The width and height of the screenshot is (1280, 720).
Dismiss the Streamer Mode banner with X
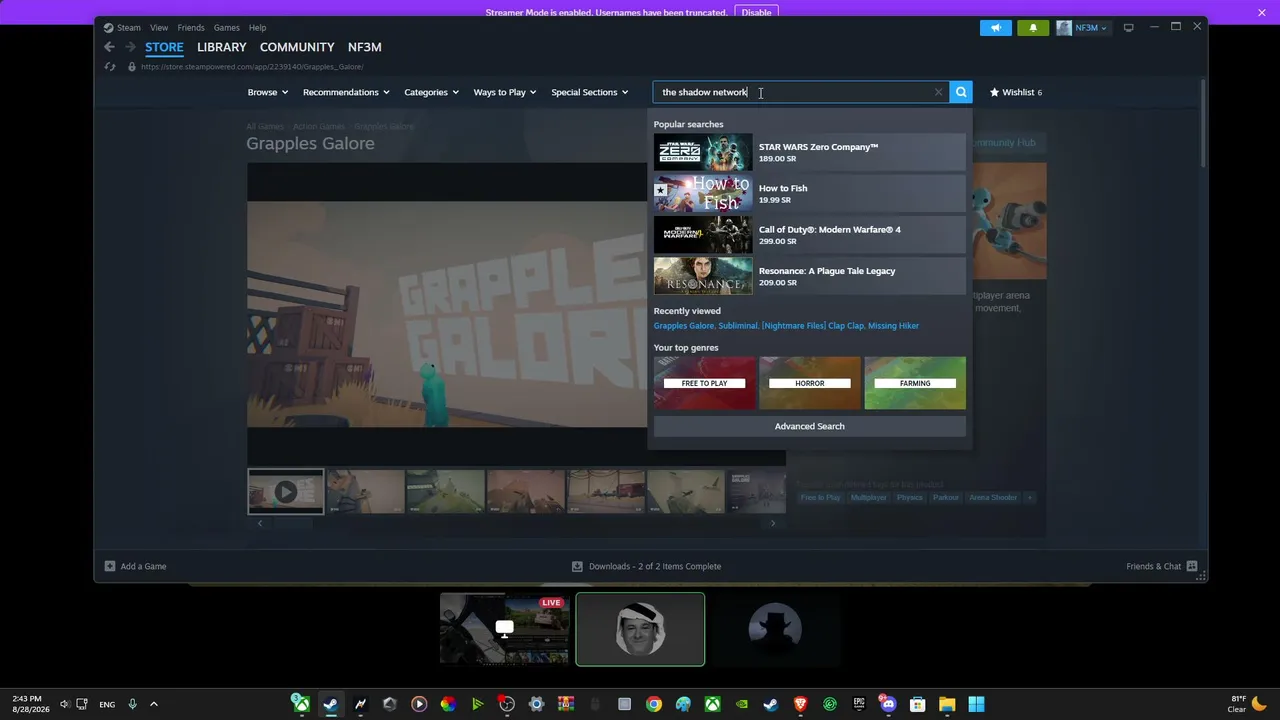[1262, 13]
